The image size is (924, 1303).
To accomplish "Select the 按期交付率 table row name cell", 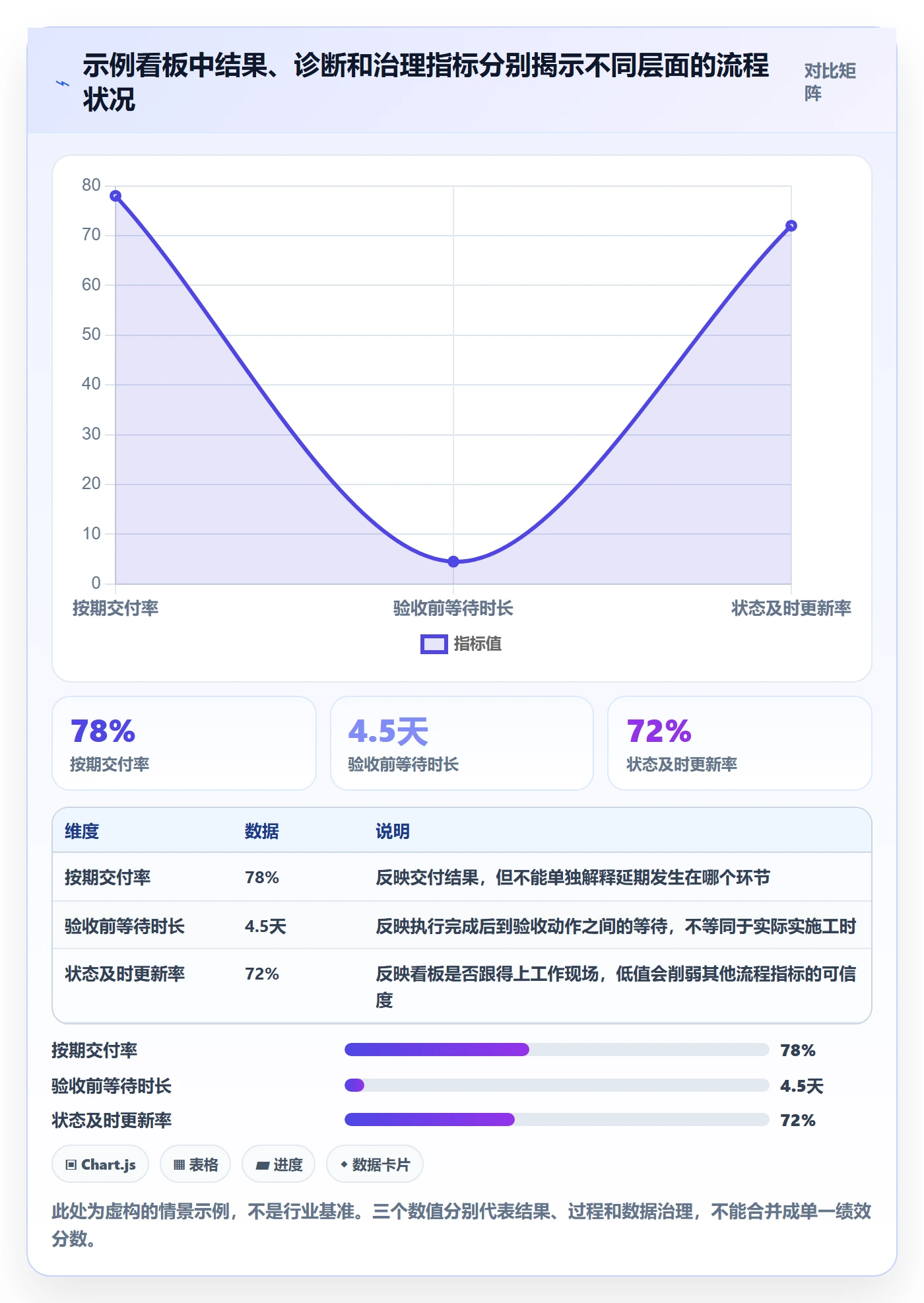I will (108, 877).
